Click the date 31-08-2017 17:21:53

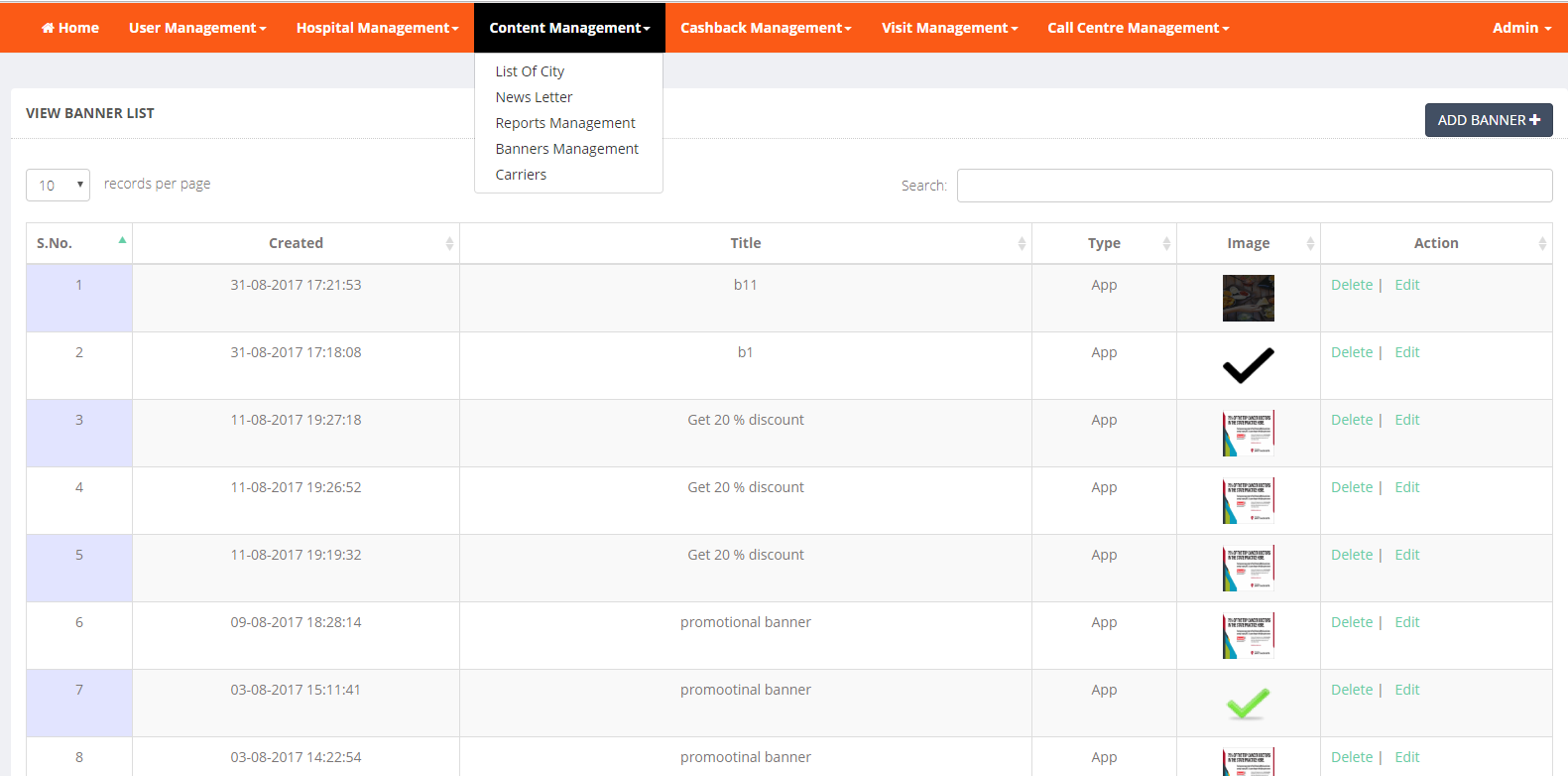coord(296,285)
